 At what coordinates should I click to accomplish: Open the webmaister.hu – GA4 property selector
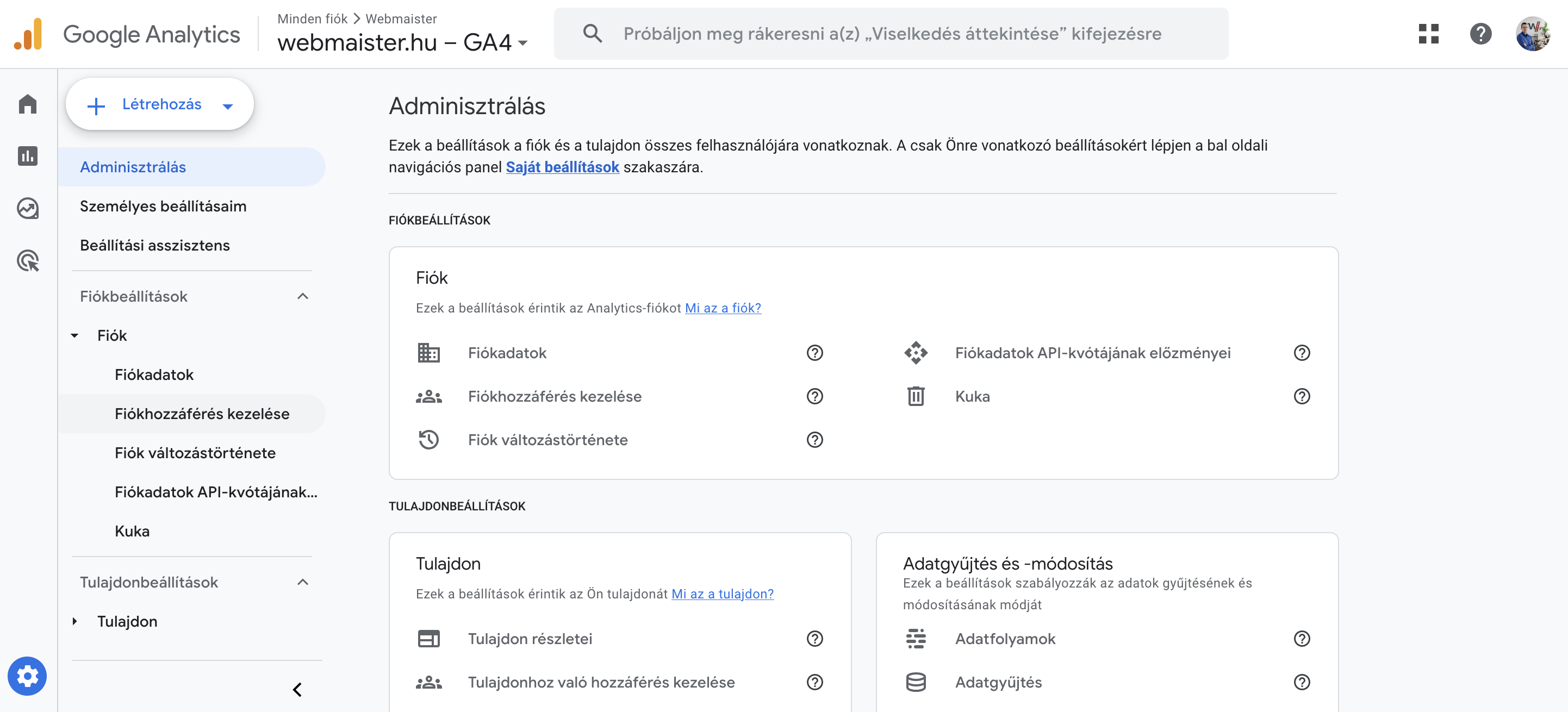[402, 42]
